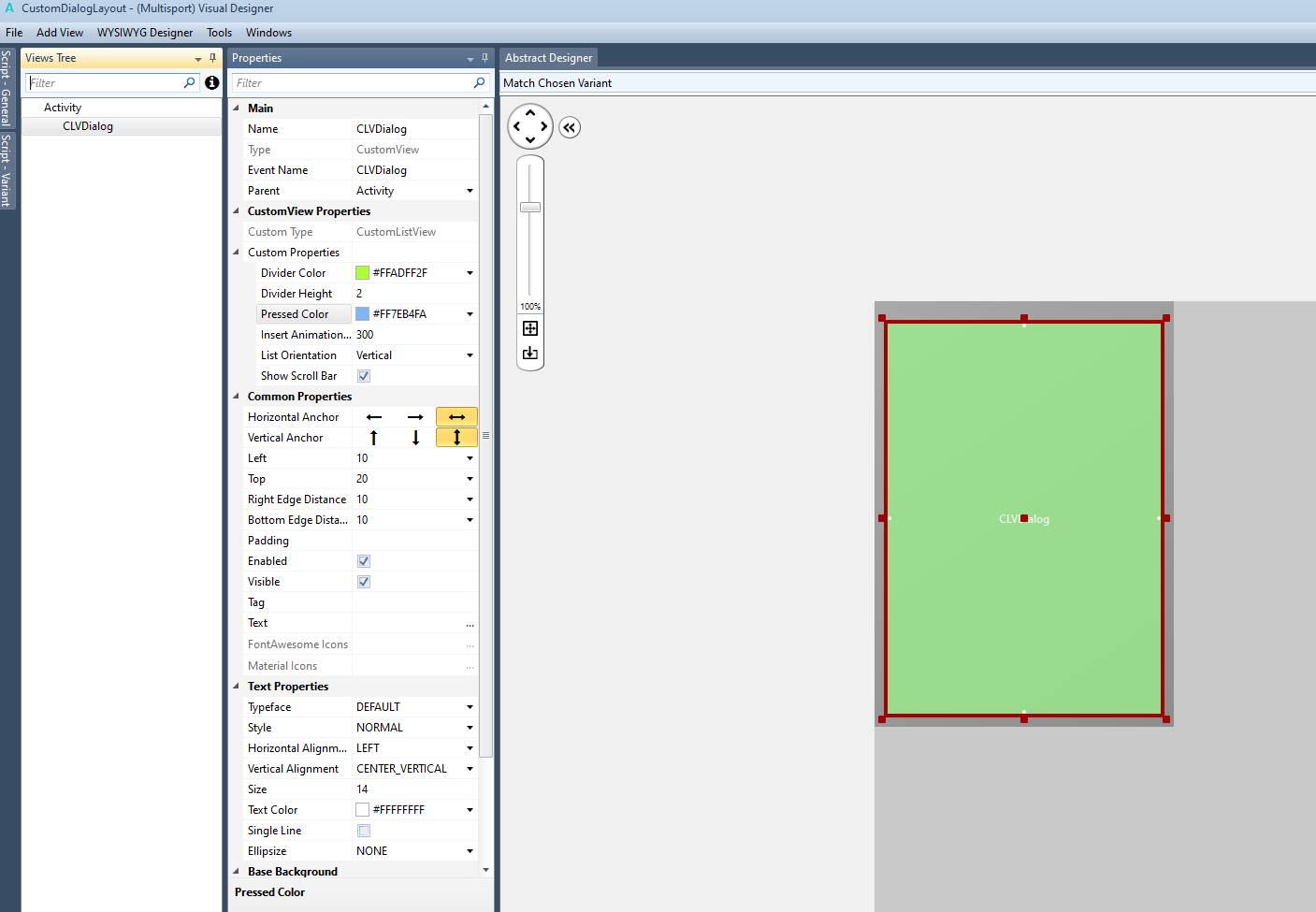Viewport: 1316px width, 912px height.
Task: Toggle the Enabled checkbox
Action: coord(364,561)
